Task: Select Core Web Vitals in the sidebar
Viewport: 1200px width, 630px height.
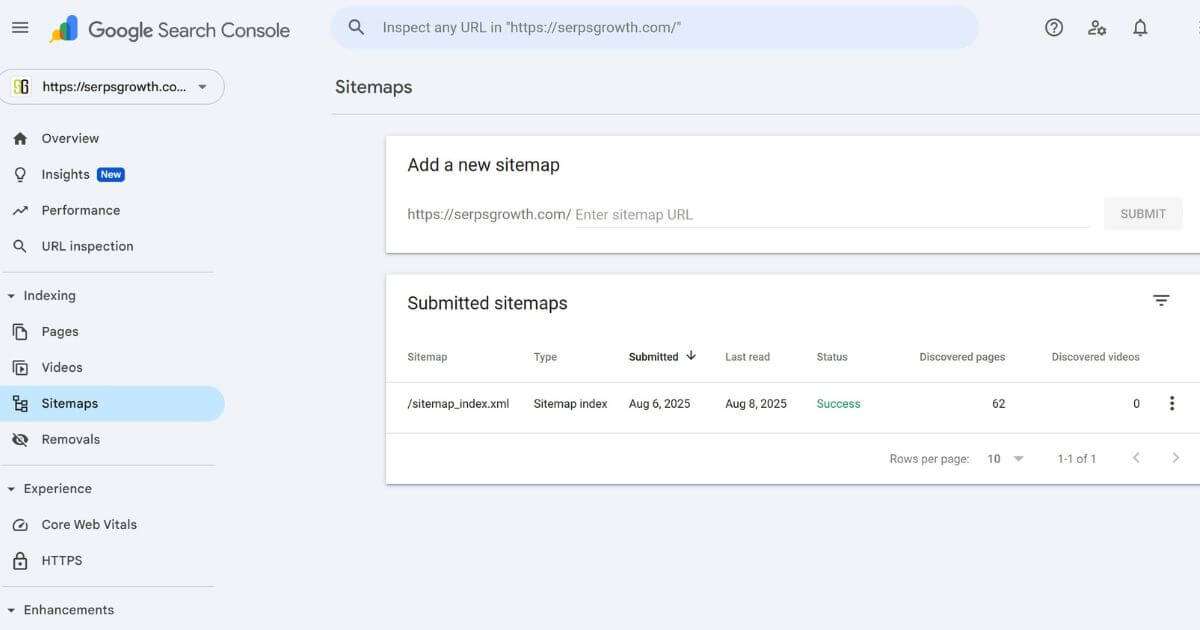Action: click(88, 524)
